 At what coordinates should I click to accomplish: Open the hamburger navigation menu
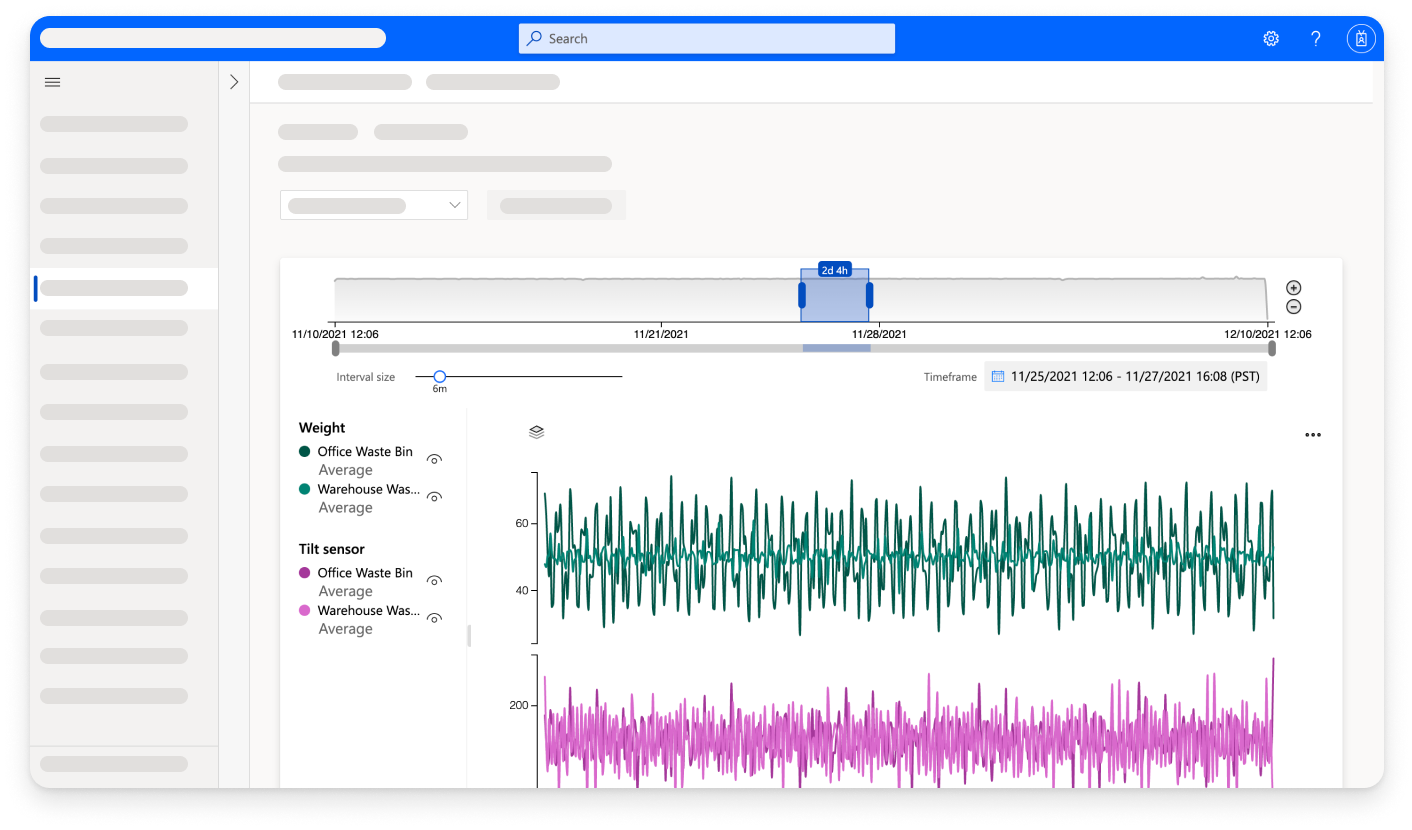pyautogui.click(x=52, y=81)
